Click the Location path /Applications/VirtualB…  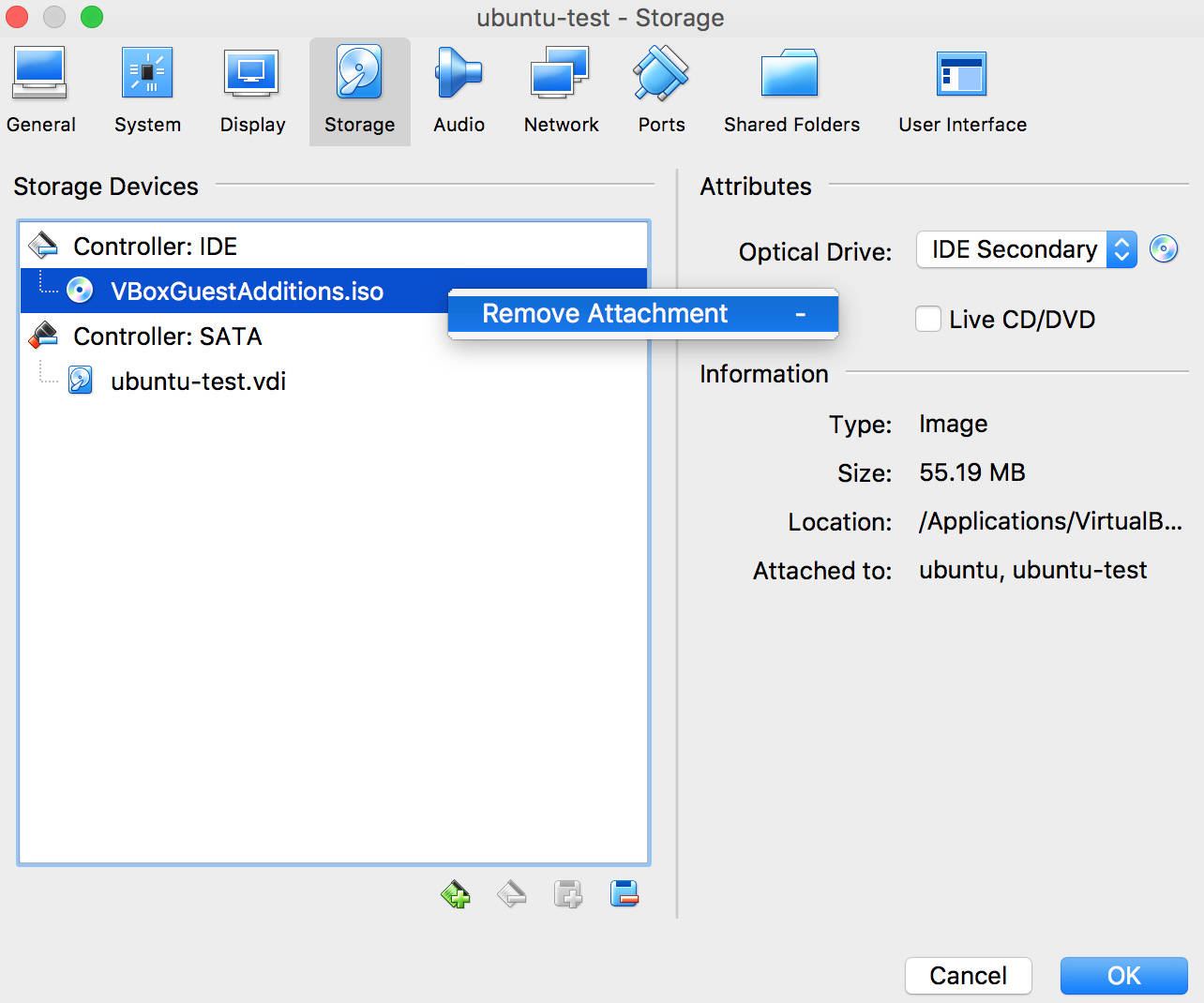click(x=1050, y=521)
